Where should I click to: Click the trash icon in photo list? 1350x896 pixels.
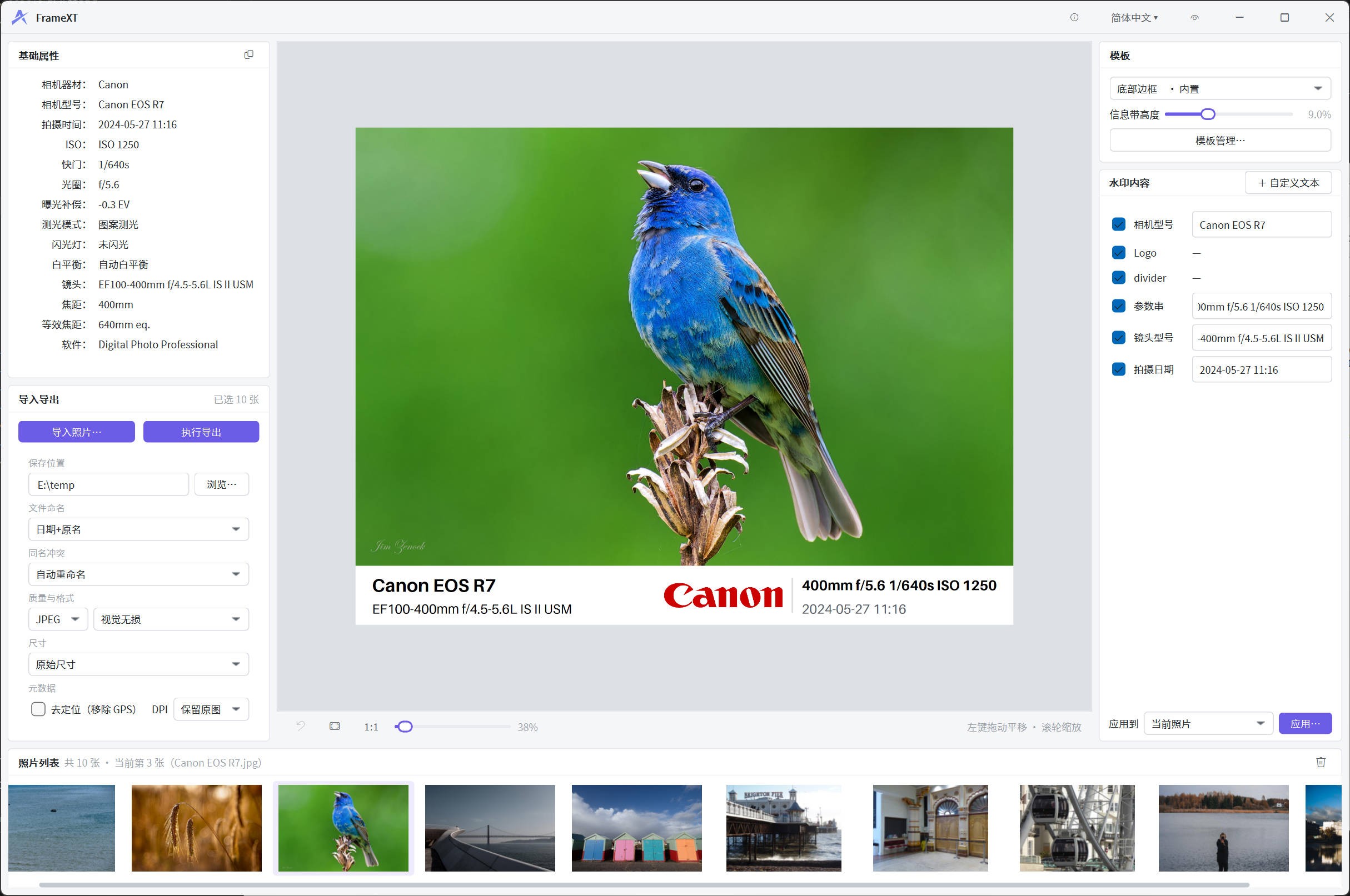[x=1321, y=762]
